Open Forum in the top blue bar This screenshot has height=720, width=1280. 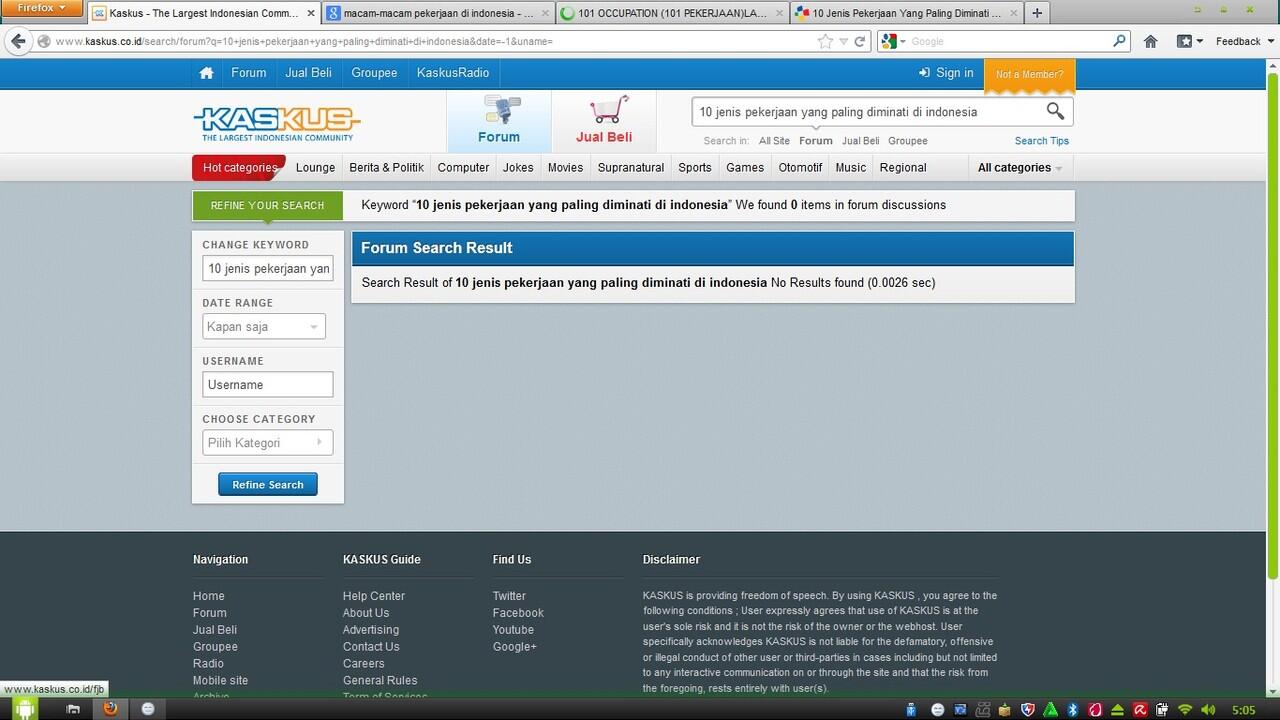[249, 73]
